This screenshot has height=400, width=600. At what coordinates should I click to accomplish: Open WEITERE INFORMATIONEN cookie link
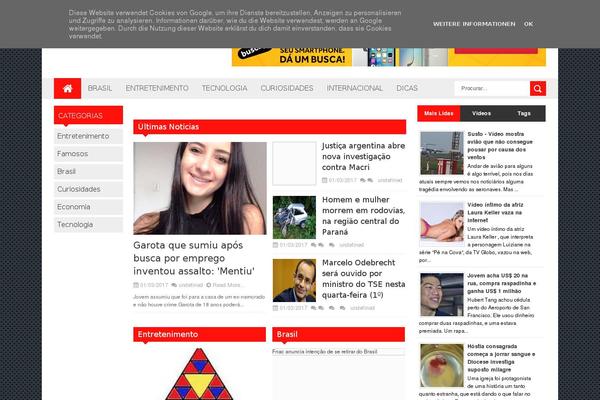click(x=474, y=24)
